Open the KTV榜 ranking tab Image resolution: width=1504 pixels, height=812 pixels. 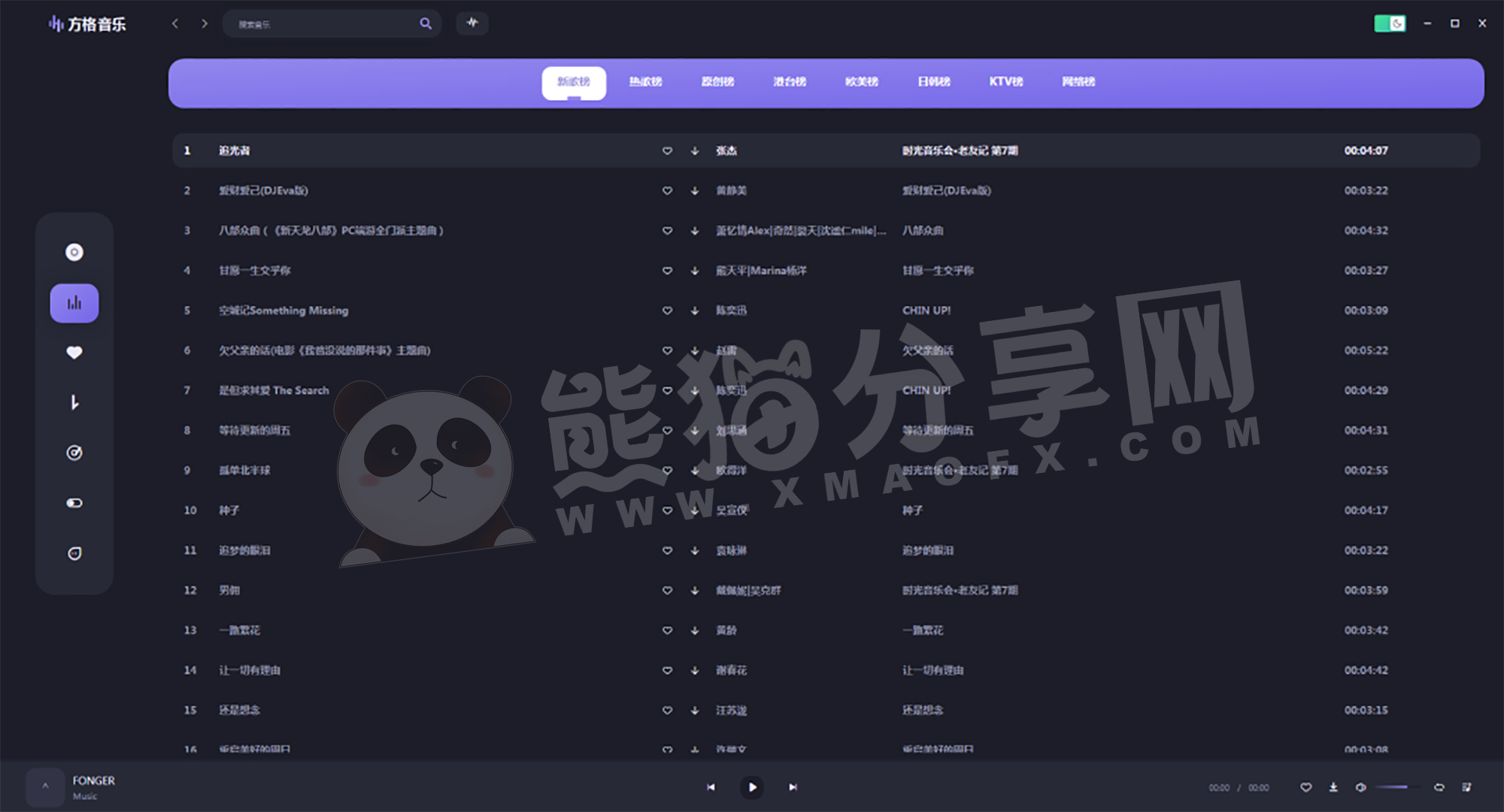(x=1005, y=82)
